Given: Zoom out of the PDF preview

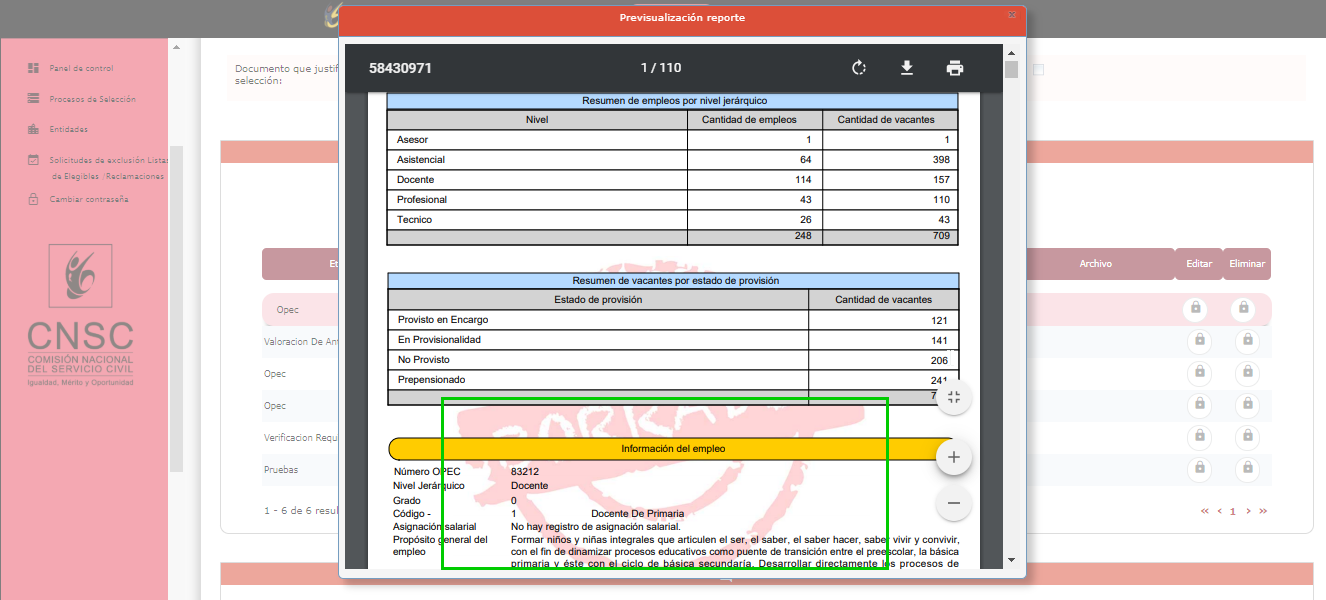Looking at the screenshot, I should [x=953, y=503].
